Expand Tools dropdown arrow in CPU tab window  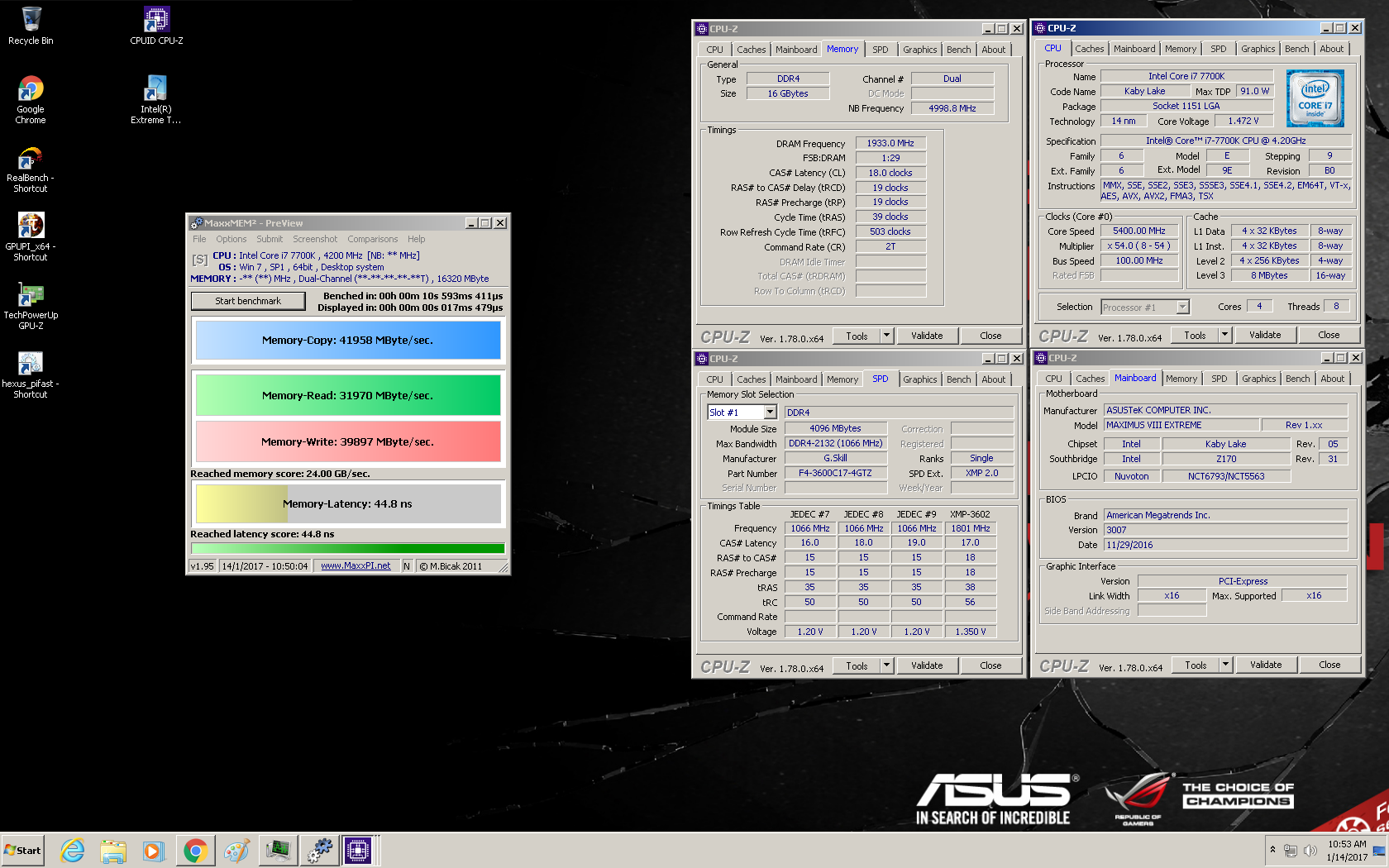pos(1225,335)
